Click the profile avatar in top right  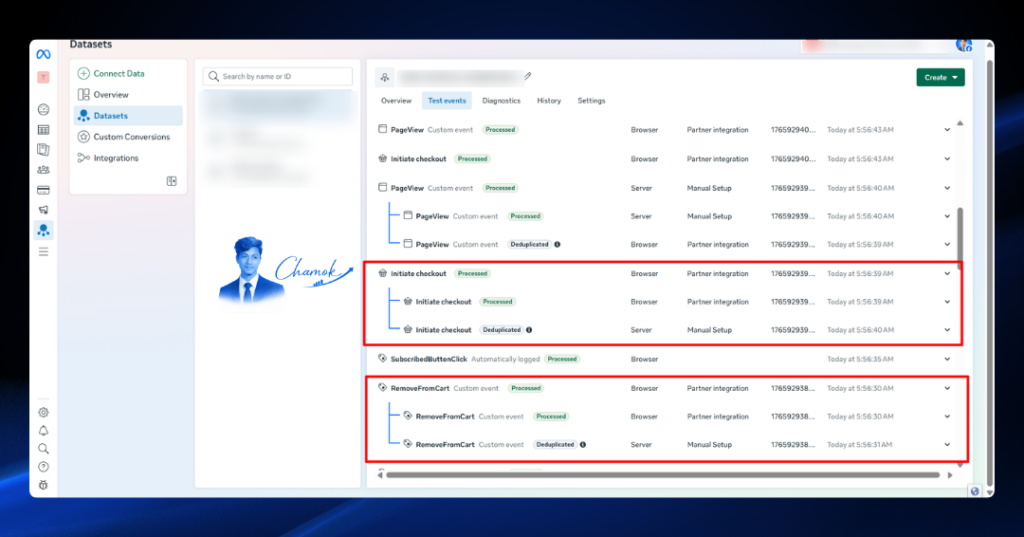pyautogui.click(x=963, y=44)
